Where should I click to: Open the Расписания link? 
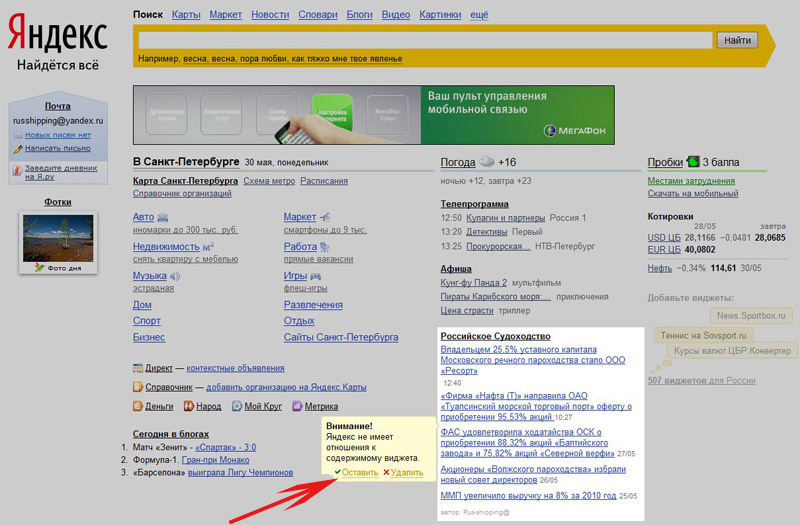coord(324,181)
